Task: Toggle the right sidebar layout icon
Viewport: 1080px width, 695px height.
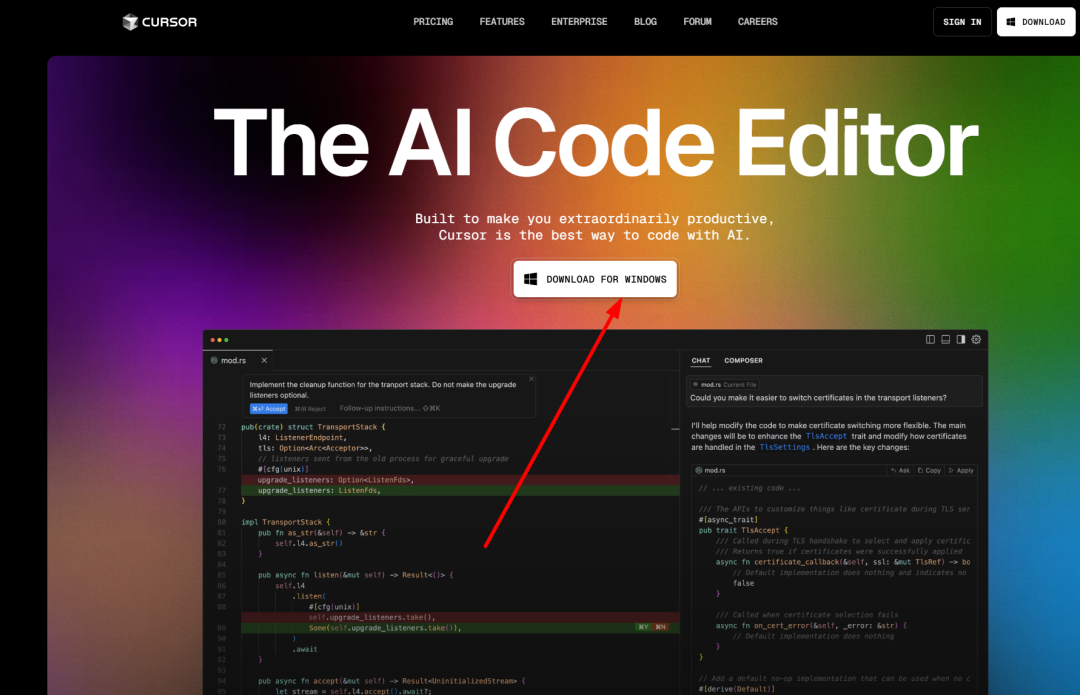Action: tap(961, 340)
